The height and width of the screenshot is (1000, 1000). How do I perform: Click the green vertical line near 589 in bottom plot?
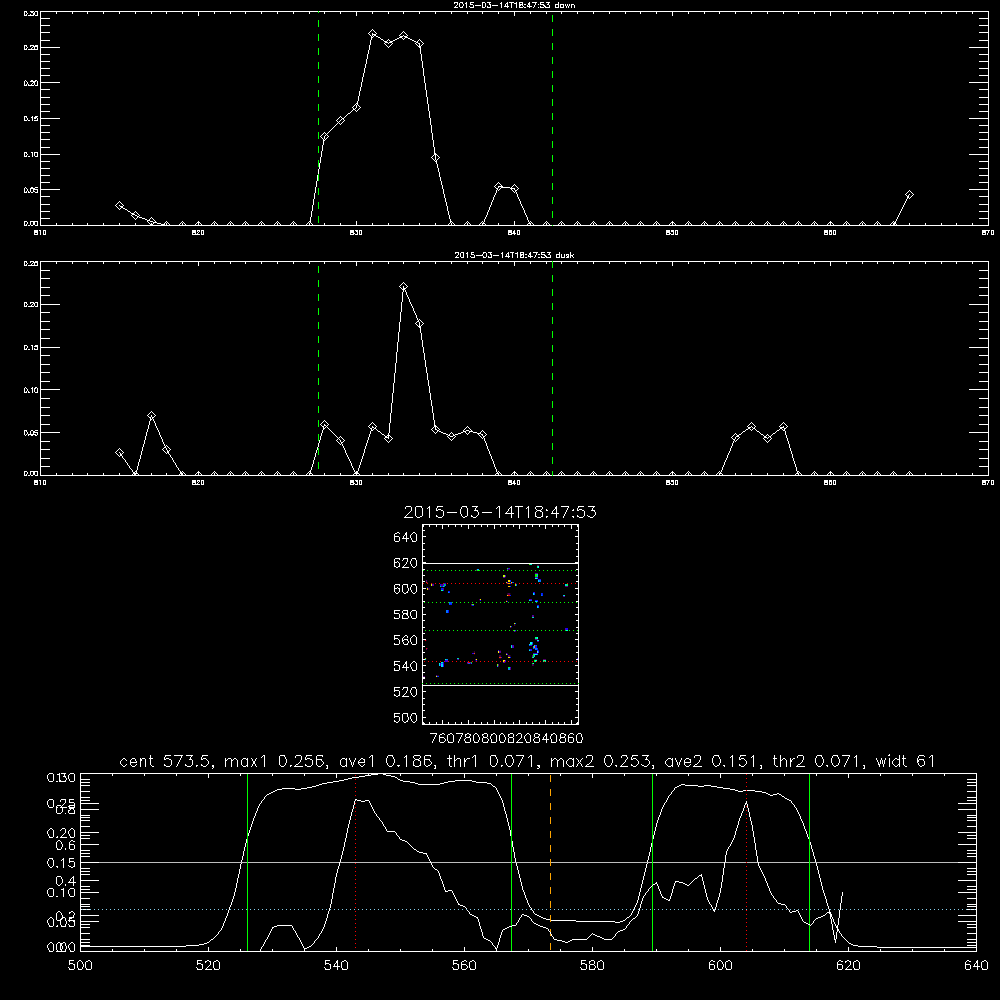coord(652,861)
